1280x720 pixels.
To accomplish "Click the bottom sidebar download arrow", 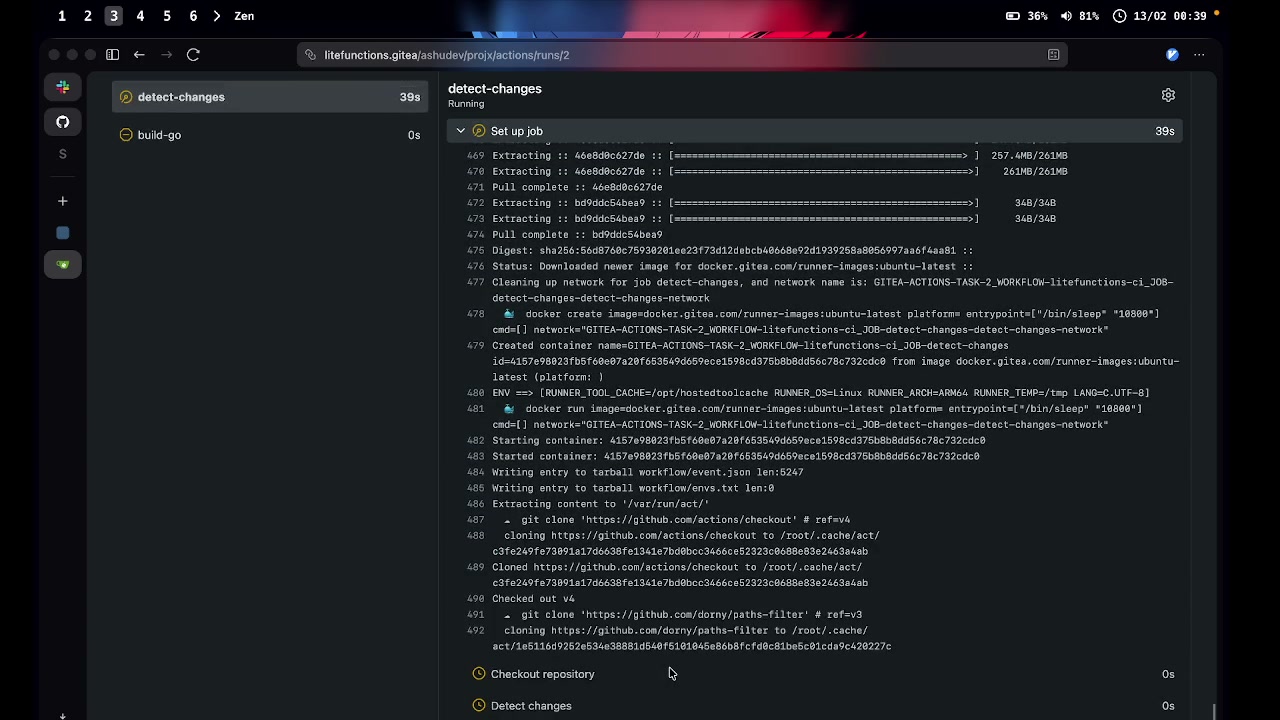I will [x=62, y=715].
